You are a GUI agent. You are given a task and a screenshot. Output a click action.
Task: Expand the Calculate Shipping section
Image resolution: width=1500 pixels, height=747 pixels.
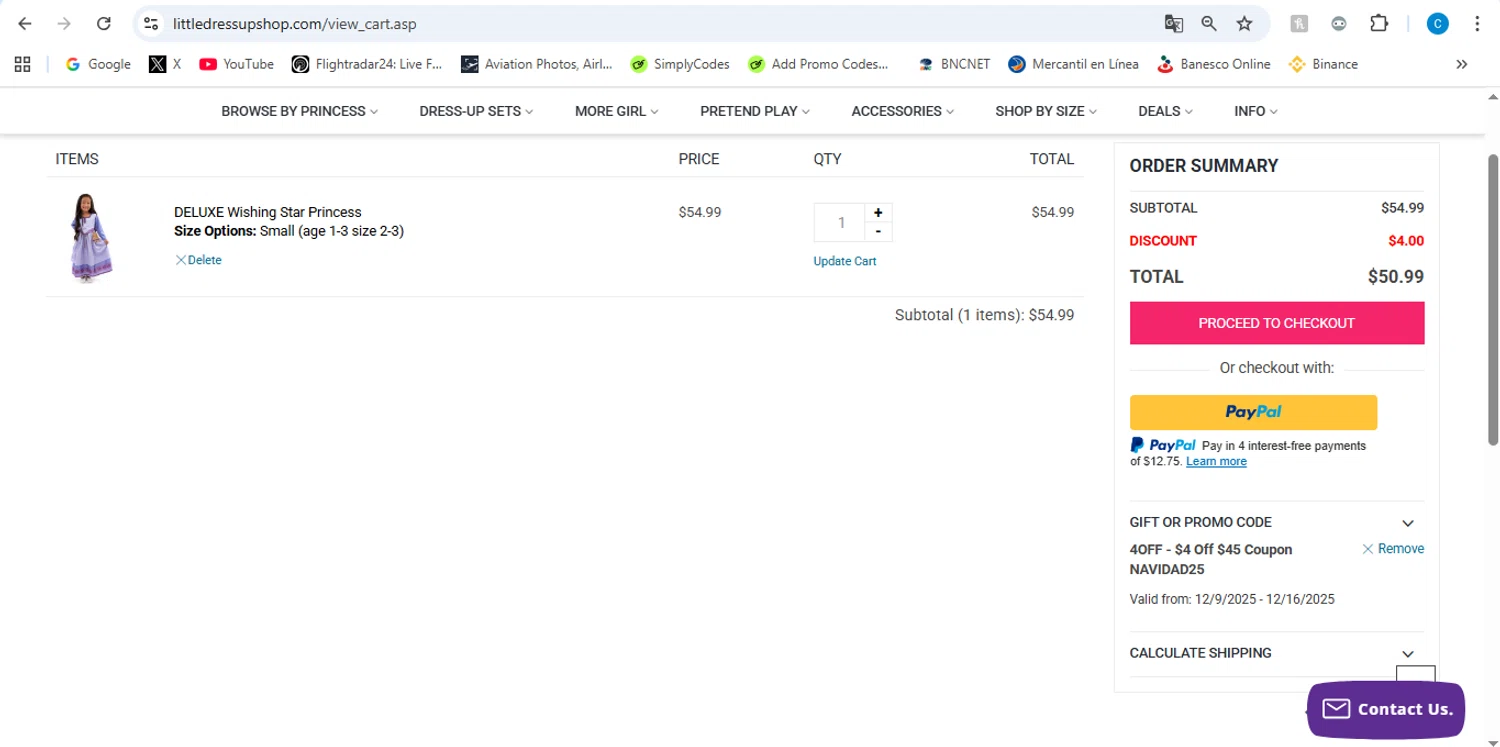(1408, 654)
